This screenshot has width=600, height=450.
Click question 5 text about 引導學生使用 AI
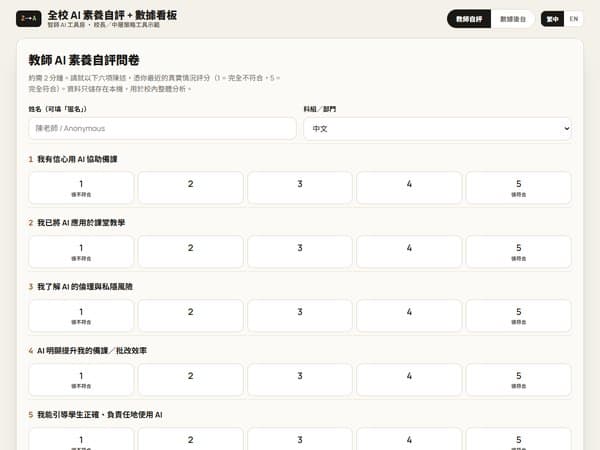click(x=99, y=414)
